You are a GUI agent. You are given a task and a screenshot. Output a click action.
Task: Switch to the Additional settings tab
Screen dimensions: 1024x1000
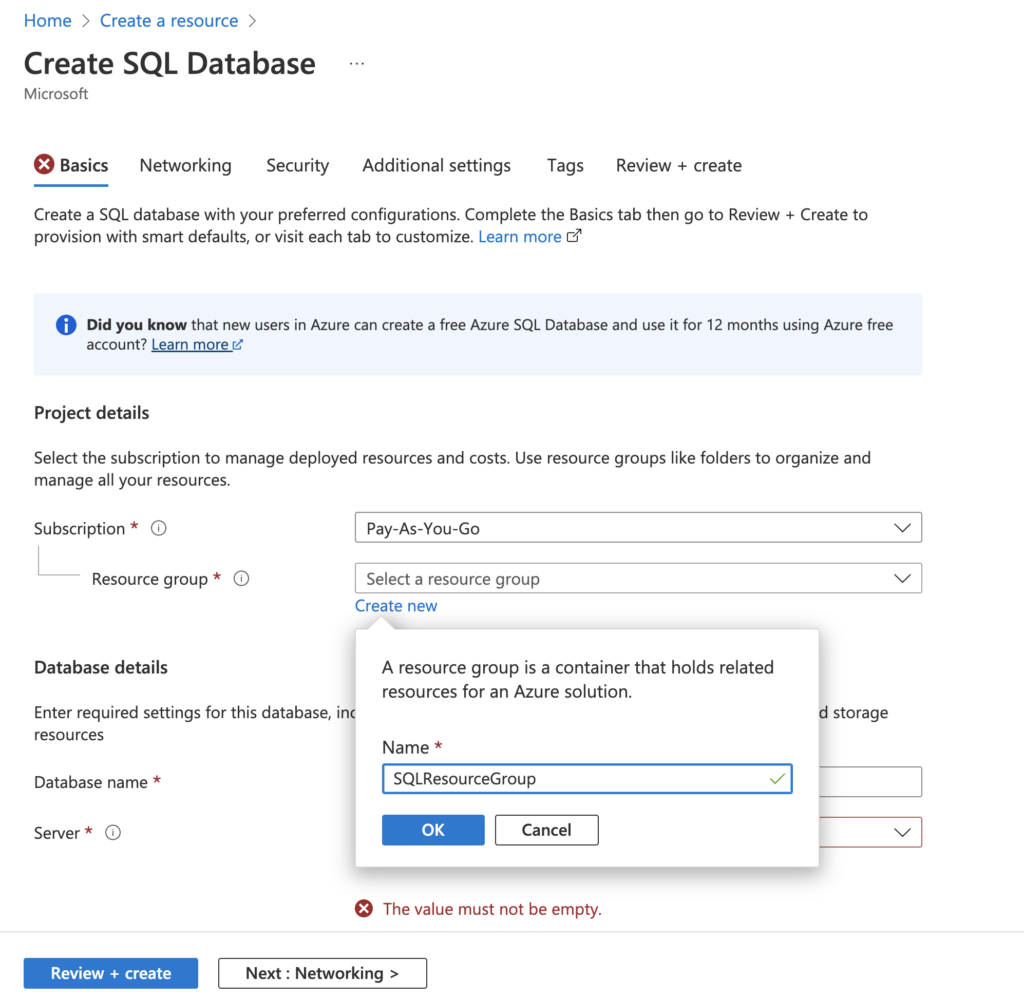click(x=436, y=165)
